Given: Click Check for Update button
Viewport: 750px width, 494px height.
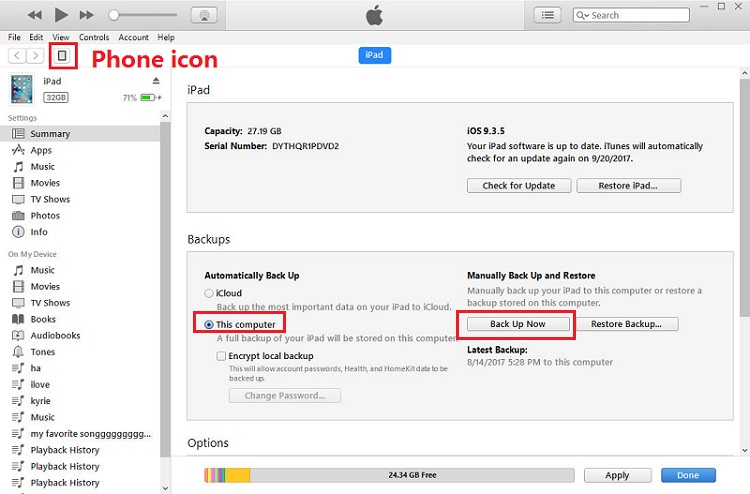Looking at the screenshot, I should 519,186.
